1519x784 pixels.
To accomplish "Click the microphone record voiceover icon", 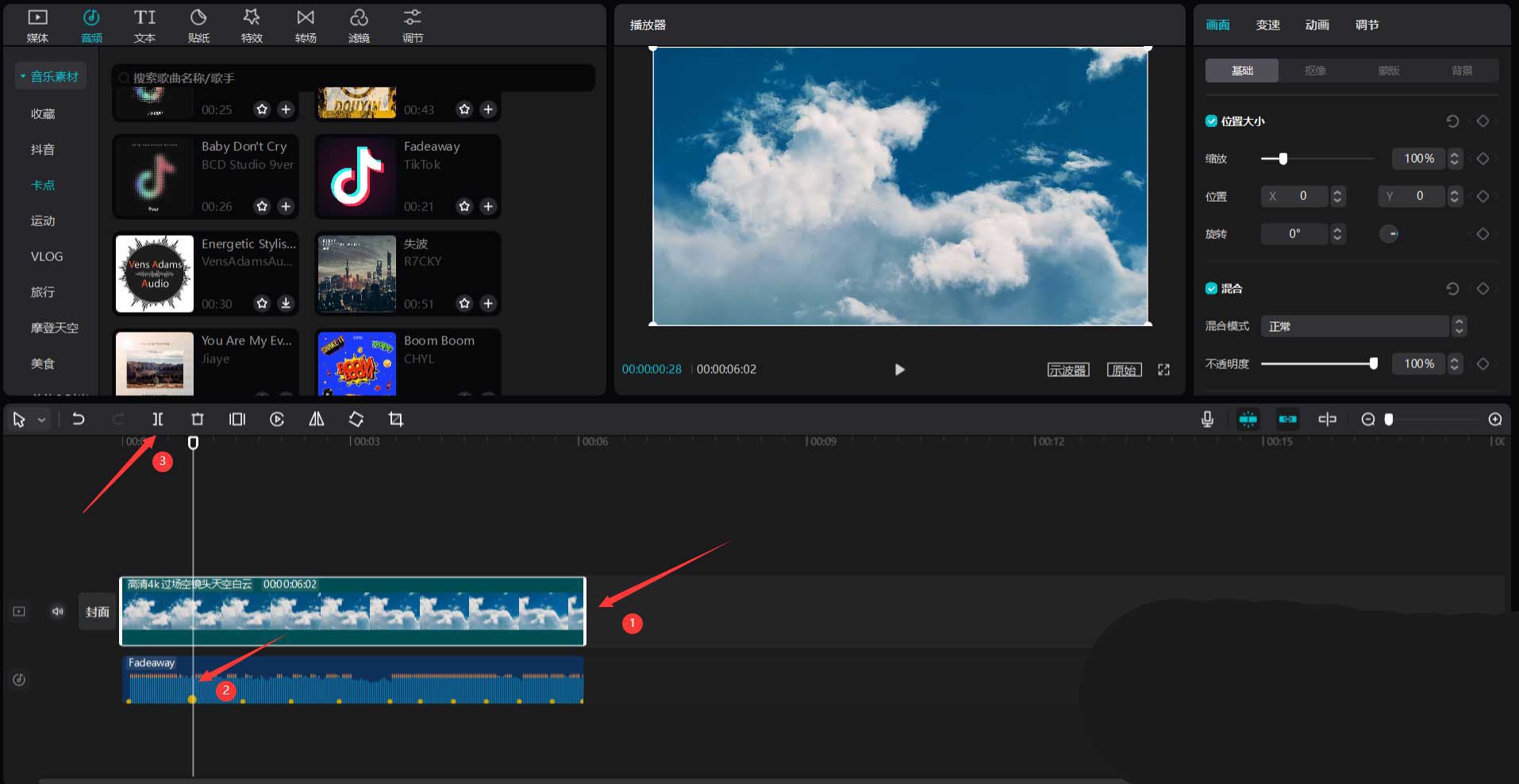I will pyautogui.click(x=1207, y=419).
